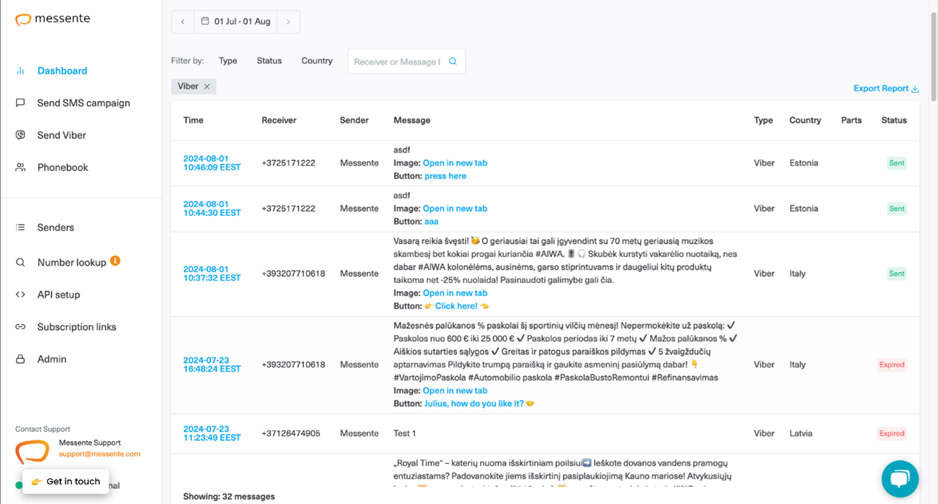Open message timestamp 2024-07-23 16:48:24 EEST
Image resolution: width=938 pixels, height=504 pixels.
[x=212, y=364]
